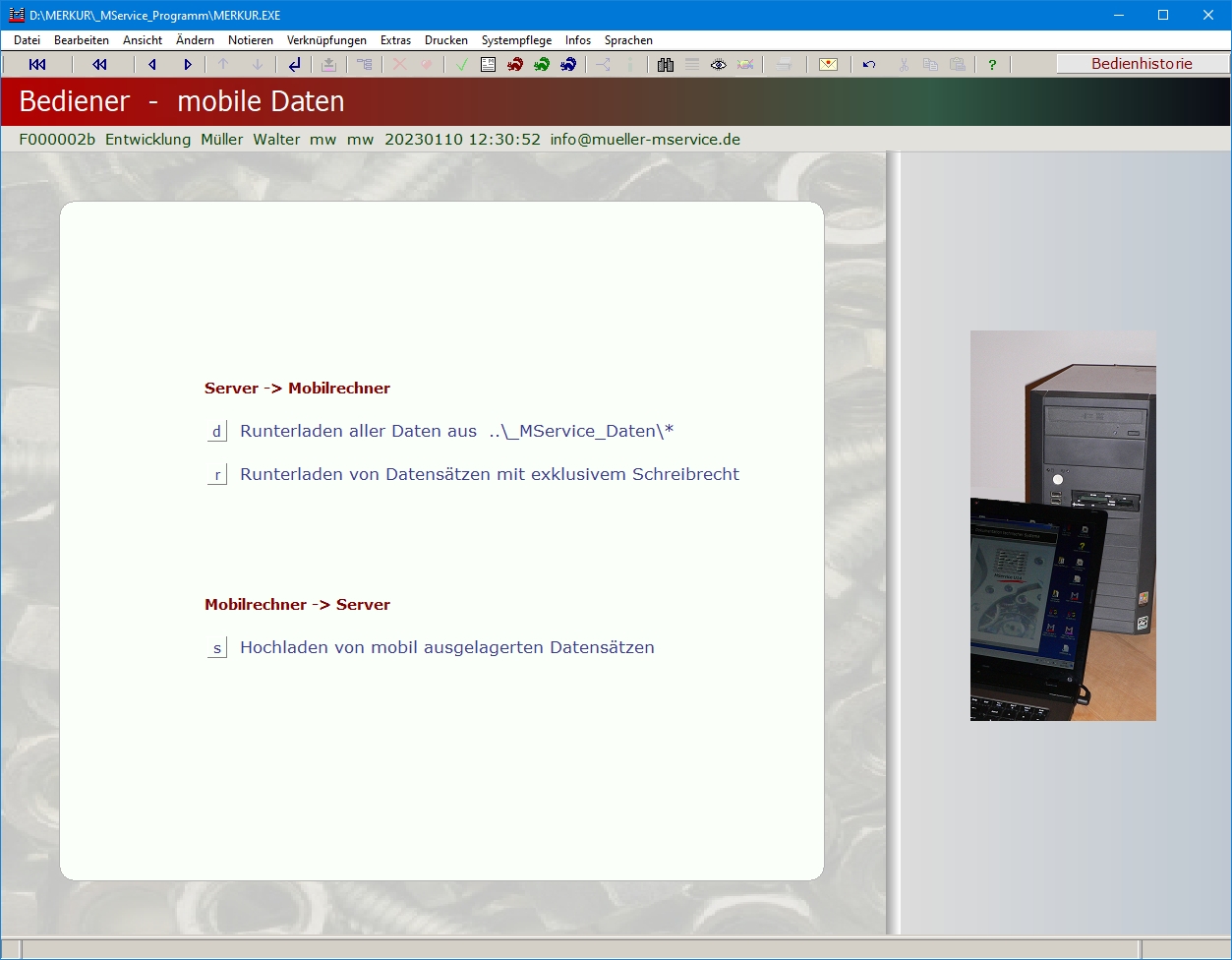Click the 's' shortcut key button
The width and height of the screenshot is (1232, 960).
pos(216,648)
